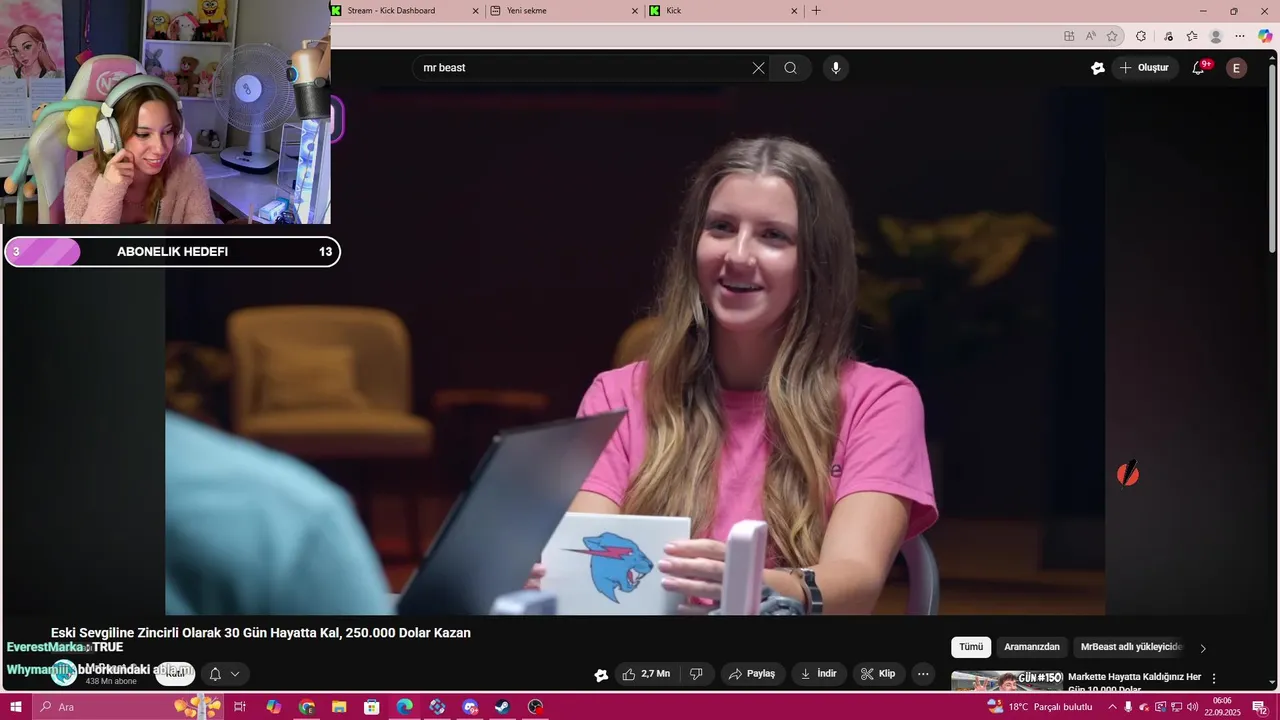Start voice search with the microphone icon

pyautogui.click(x=835, y=68)
